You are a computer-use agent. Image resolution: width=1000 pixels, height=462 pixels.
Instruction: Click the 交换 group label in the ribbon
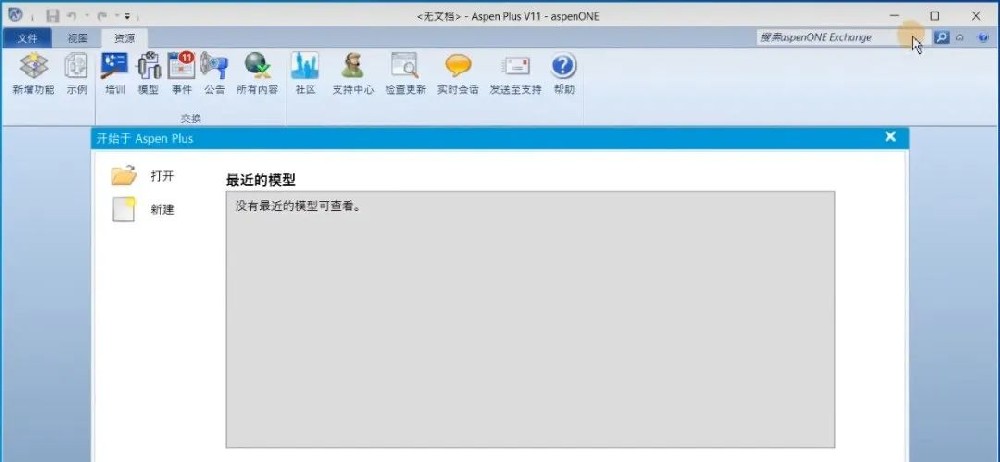(x=190, y=119)
